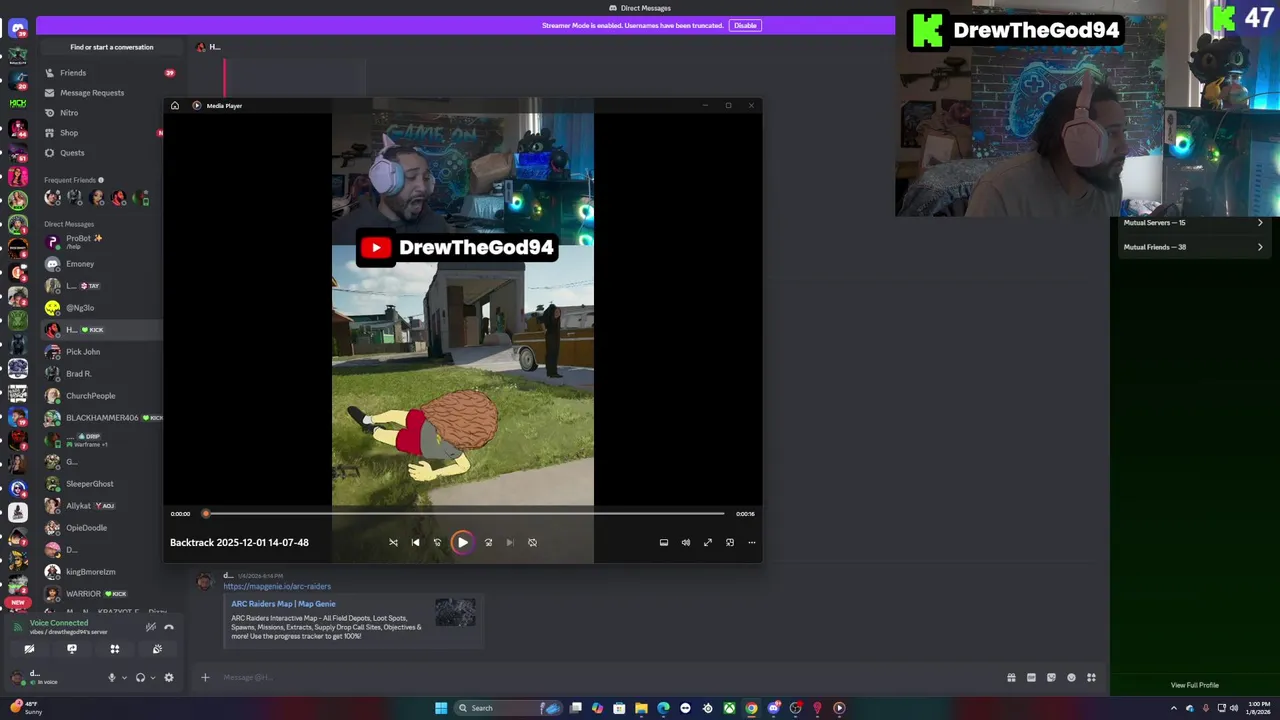Turn on camera in voice panel
1280x720 pixels.
[29, 649]
